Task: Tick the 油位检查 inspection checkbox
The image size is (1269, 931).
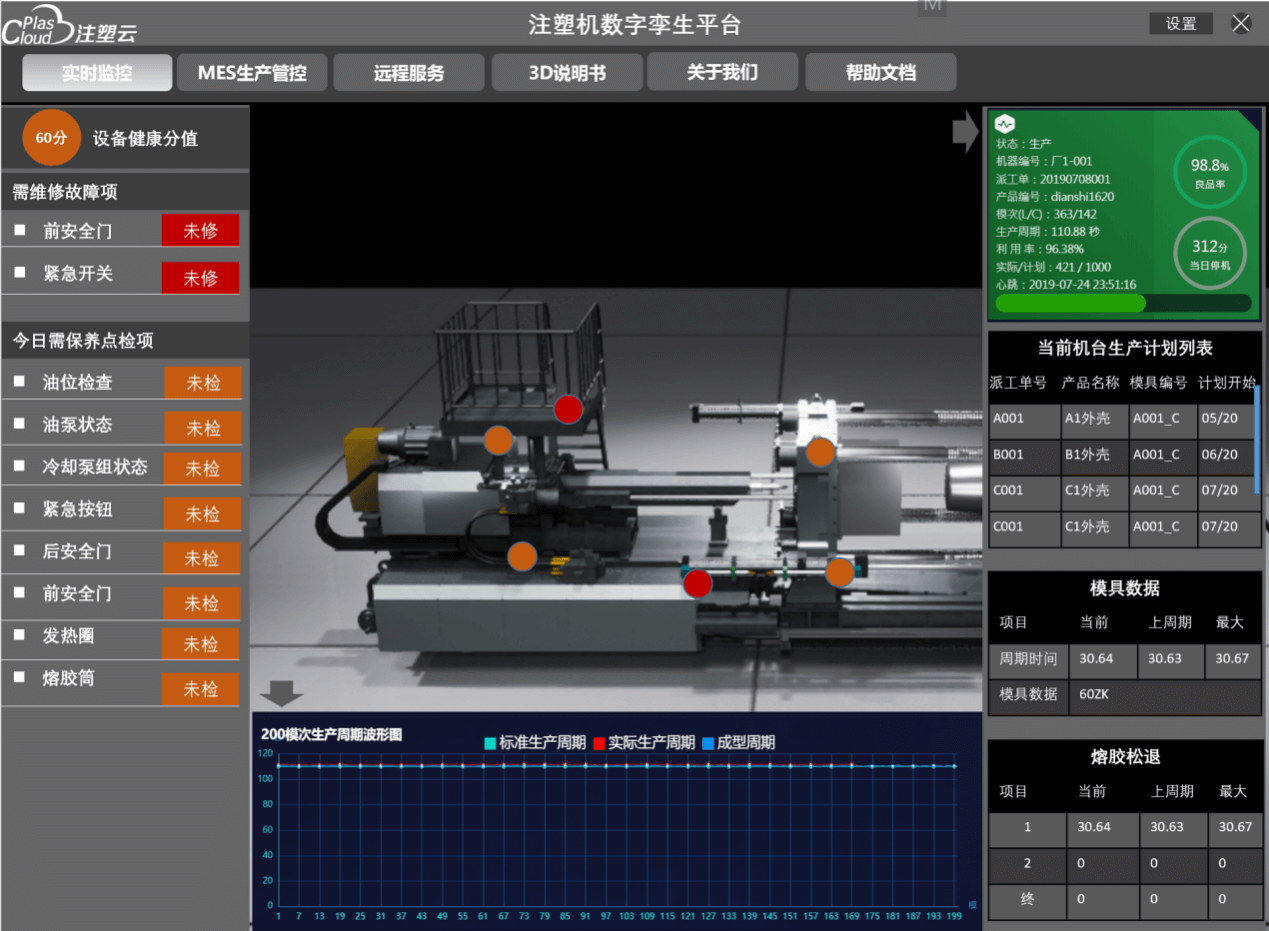Action: (20, 382)
